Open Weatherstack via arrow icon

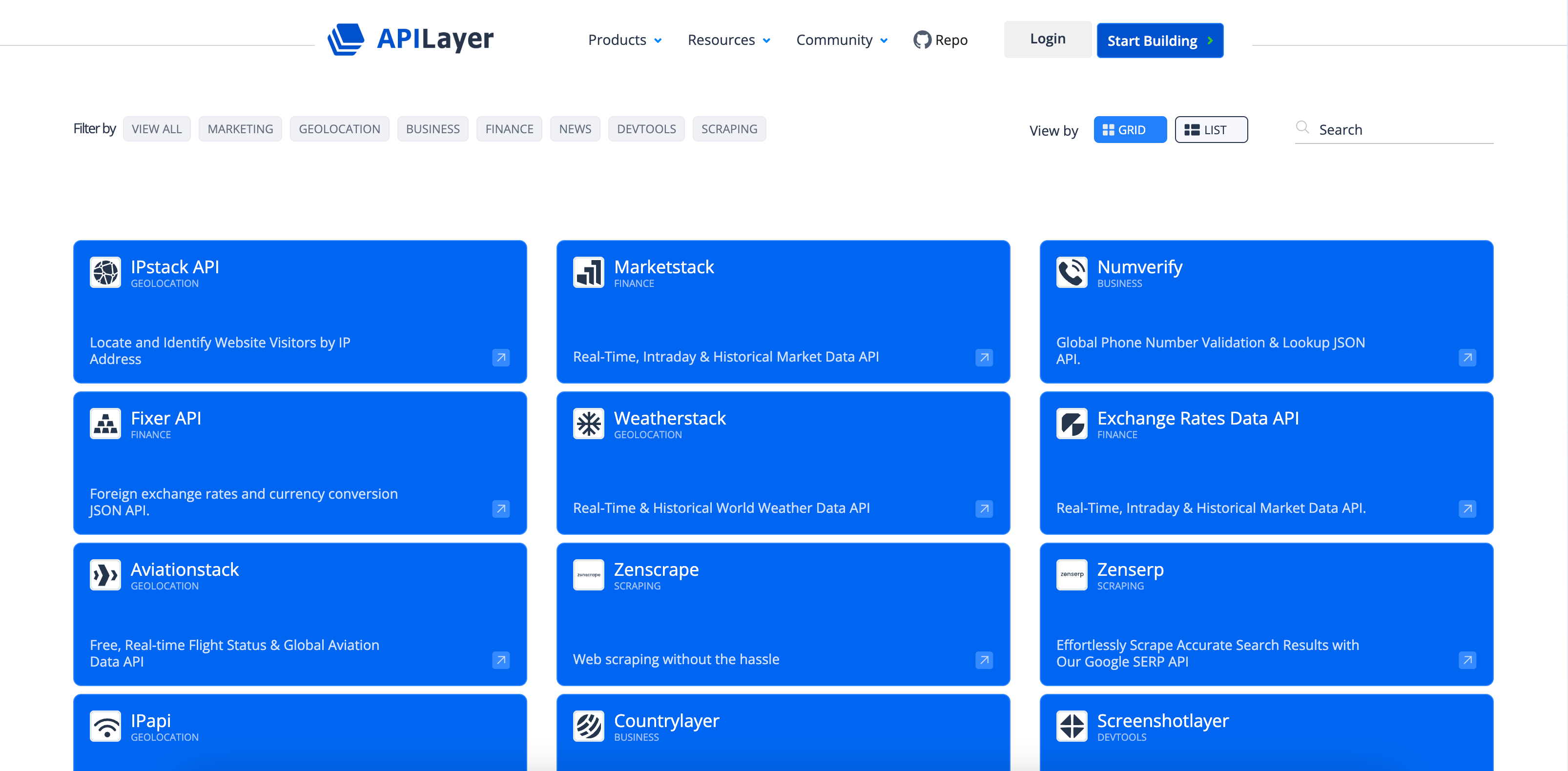tap(984, 509)
